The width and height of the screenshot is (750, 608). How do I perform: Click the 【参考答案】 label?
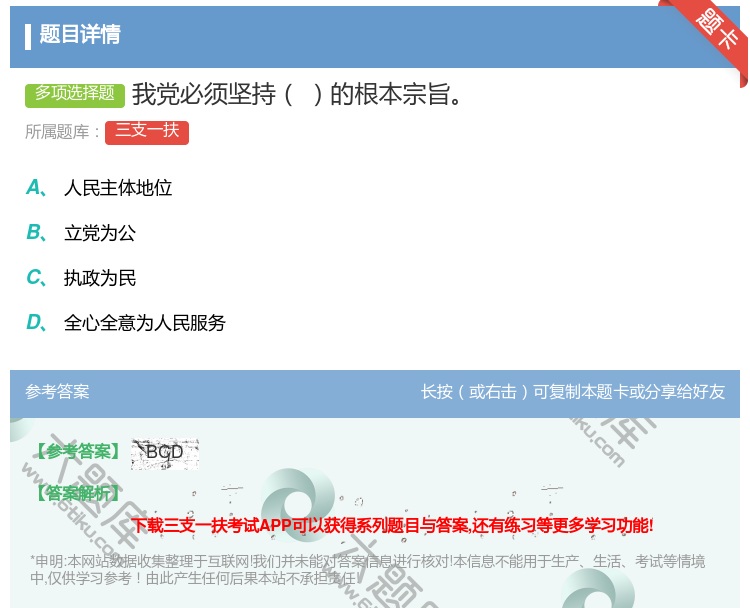coord(78,452)
